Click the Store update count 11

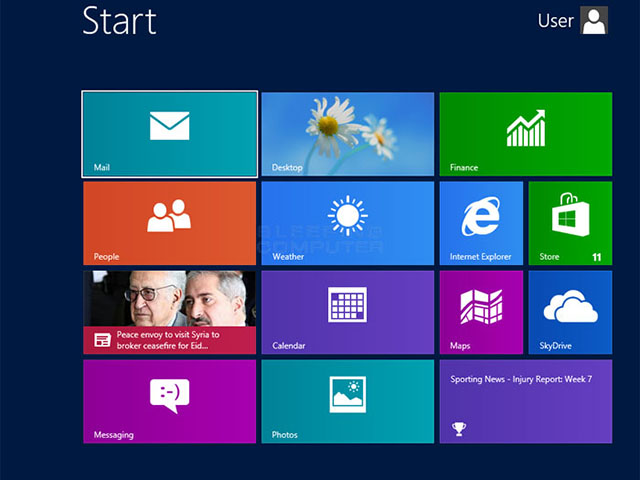tap(596, 257)
